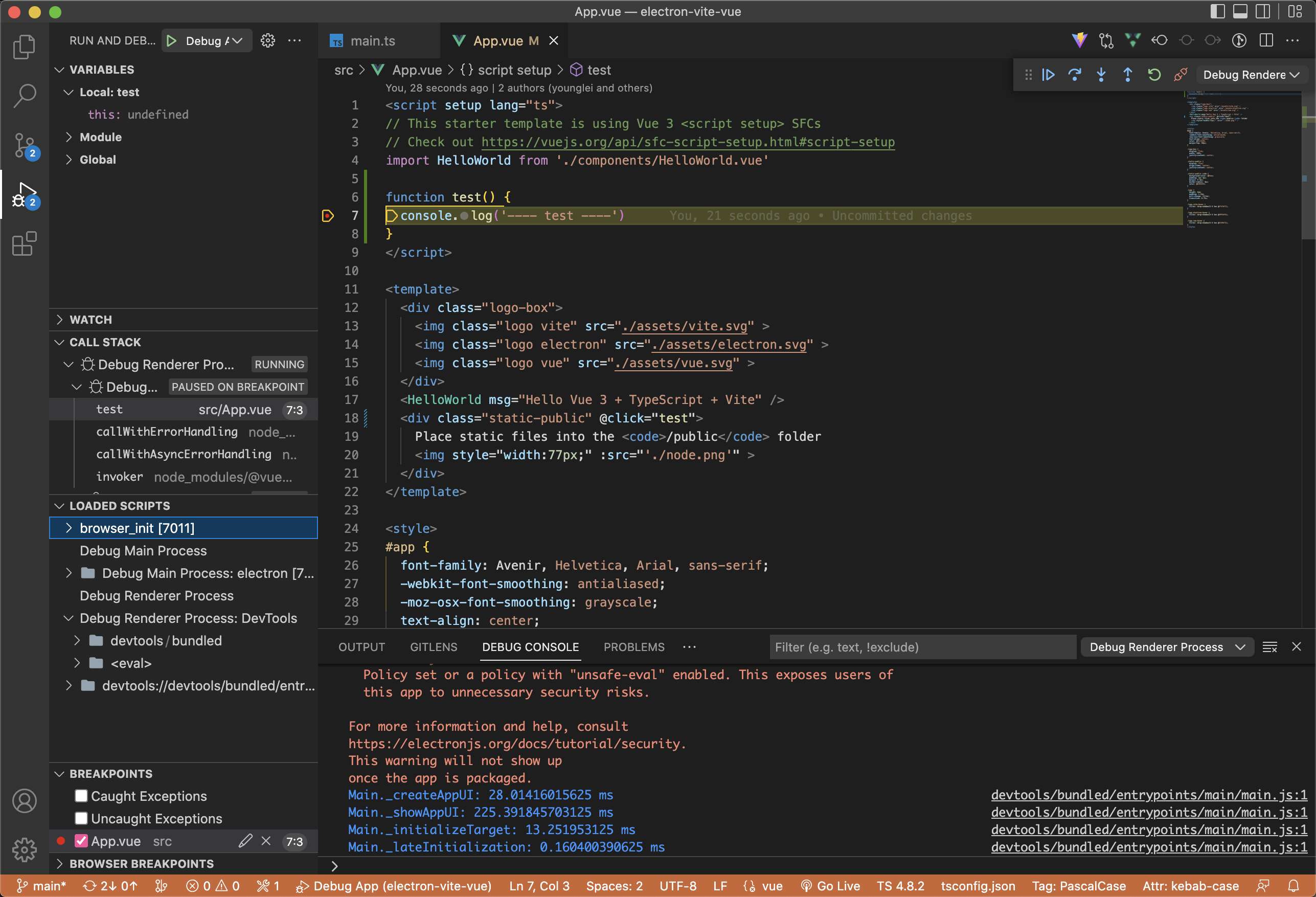This screenshot has width=1316, height=897.
Task: Switch to PROBLEMS panel tab
Action: click(633, 647)
